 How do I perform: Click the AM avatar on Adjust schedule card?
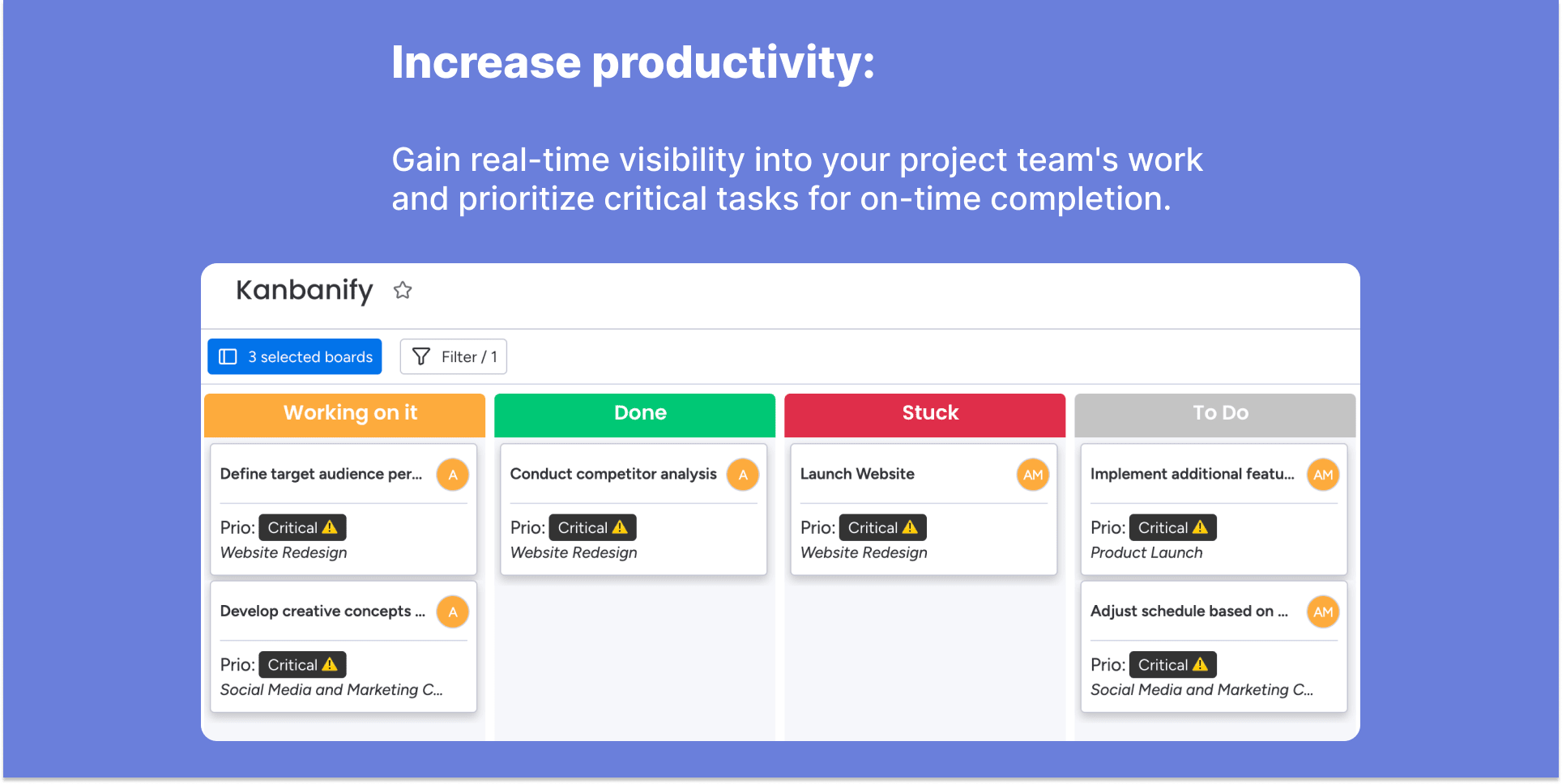coord(1323,612)
